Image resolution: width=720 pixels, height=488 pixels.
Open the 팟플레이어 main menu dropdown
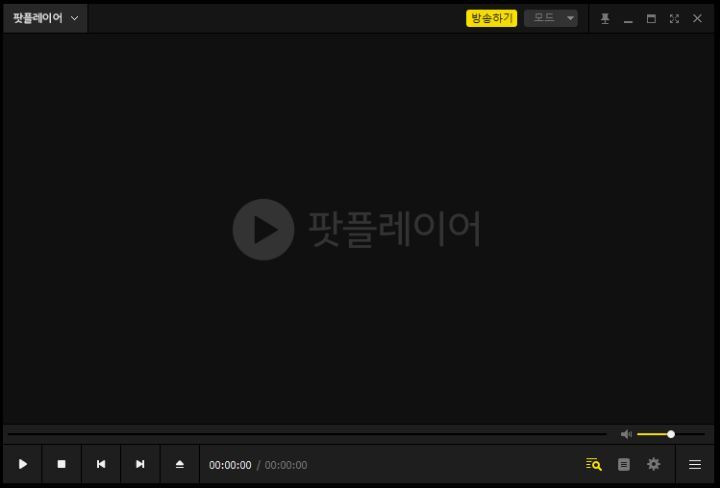[45, 18]
